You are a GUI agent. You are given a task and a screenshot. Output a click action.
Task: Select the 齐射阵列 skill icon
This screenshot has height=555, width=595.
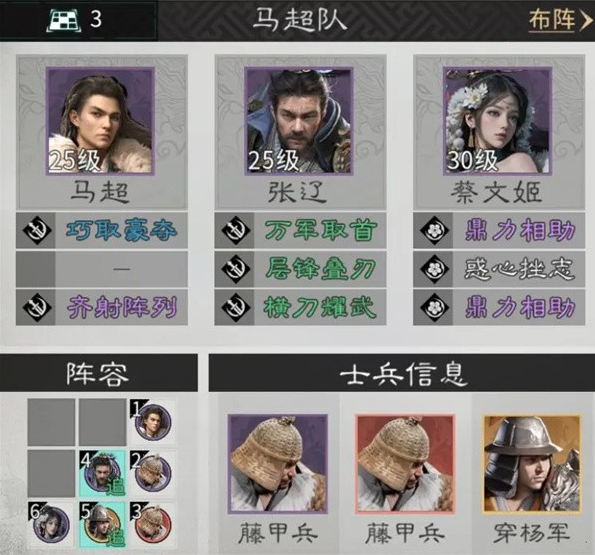pos(36,307)
